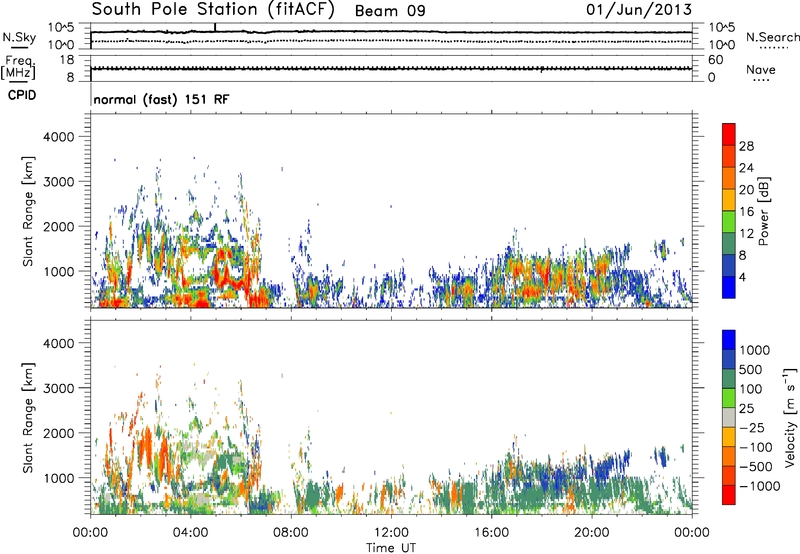Screen dimensions: 800x554
Task: Click the 1000 value on Velocity colorbar
Action: click(754, 350)
